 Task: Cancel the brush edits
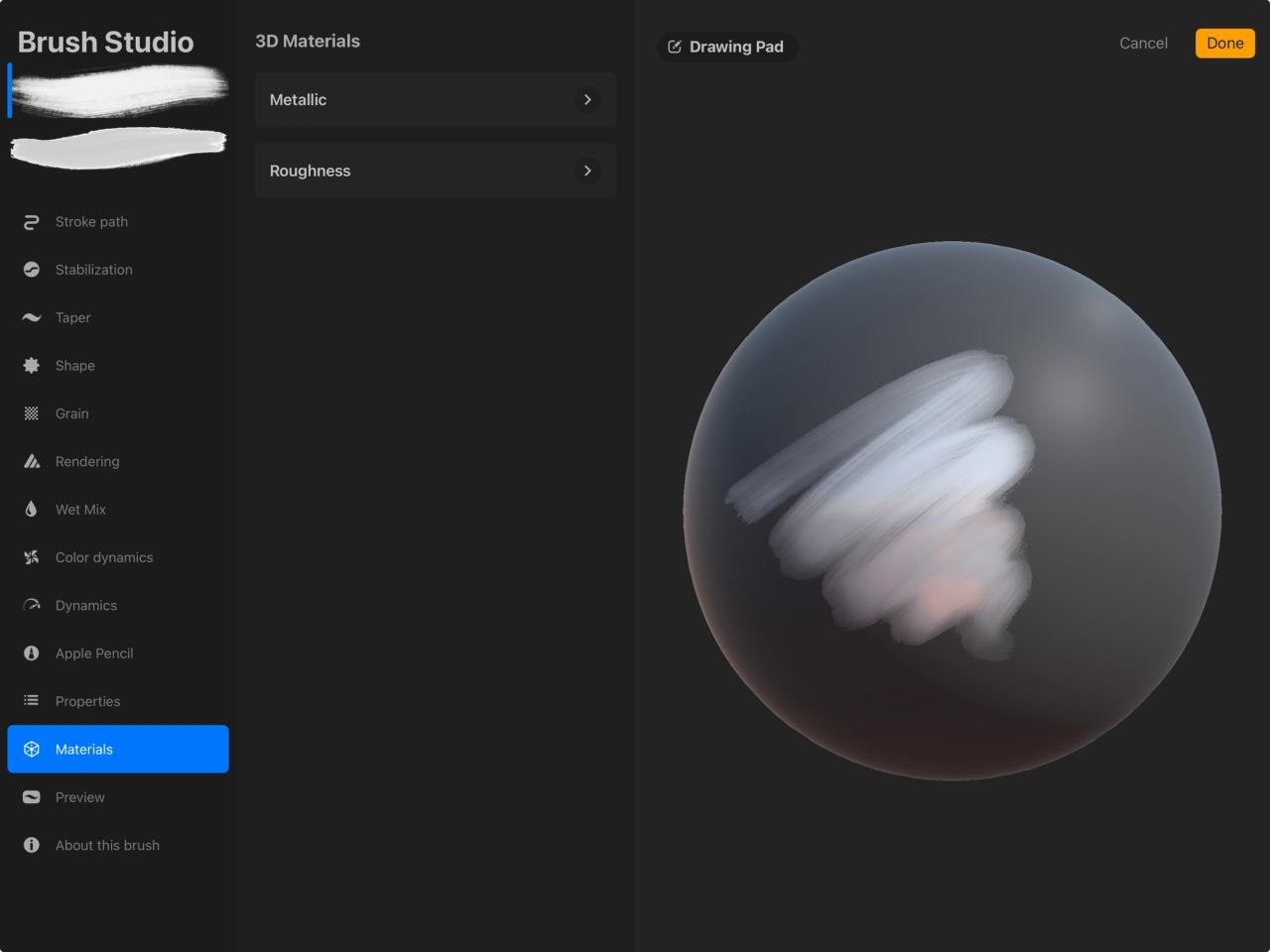[x=1143, y=43]
